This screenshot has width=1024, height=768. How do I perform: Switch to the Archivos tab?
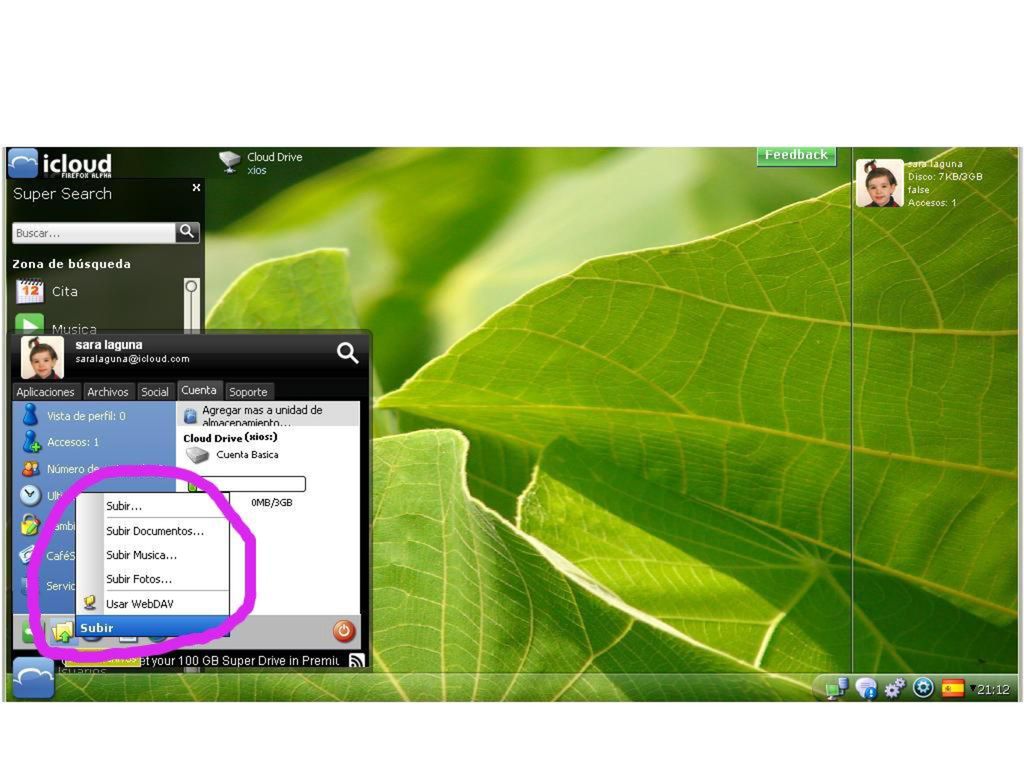click(108, 392)
